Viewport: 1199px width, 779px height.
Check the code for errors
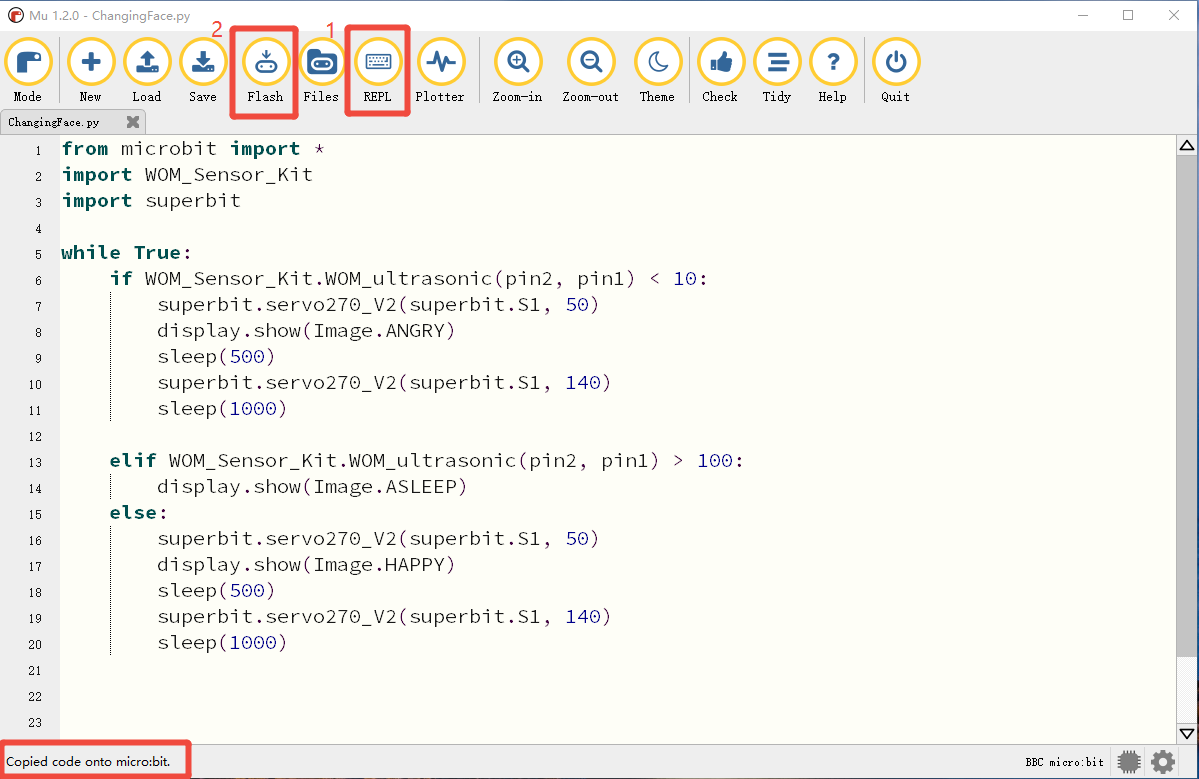(x=720, y=70)
